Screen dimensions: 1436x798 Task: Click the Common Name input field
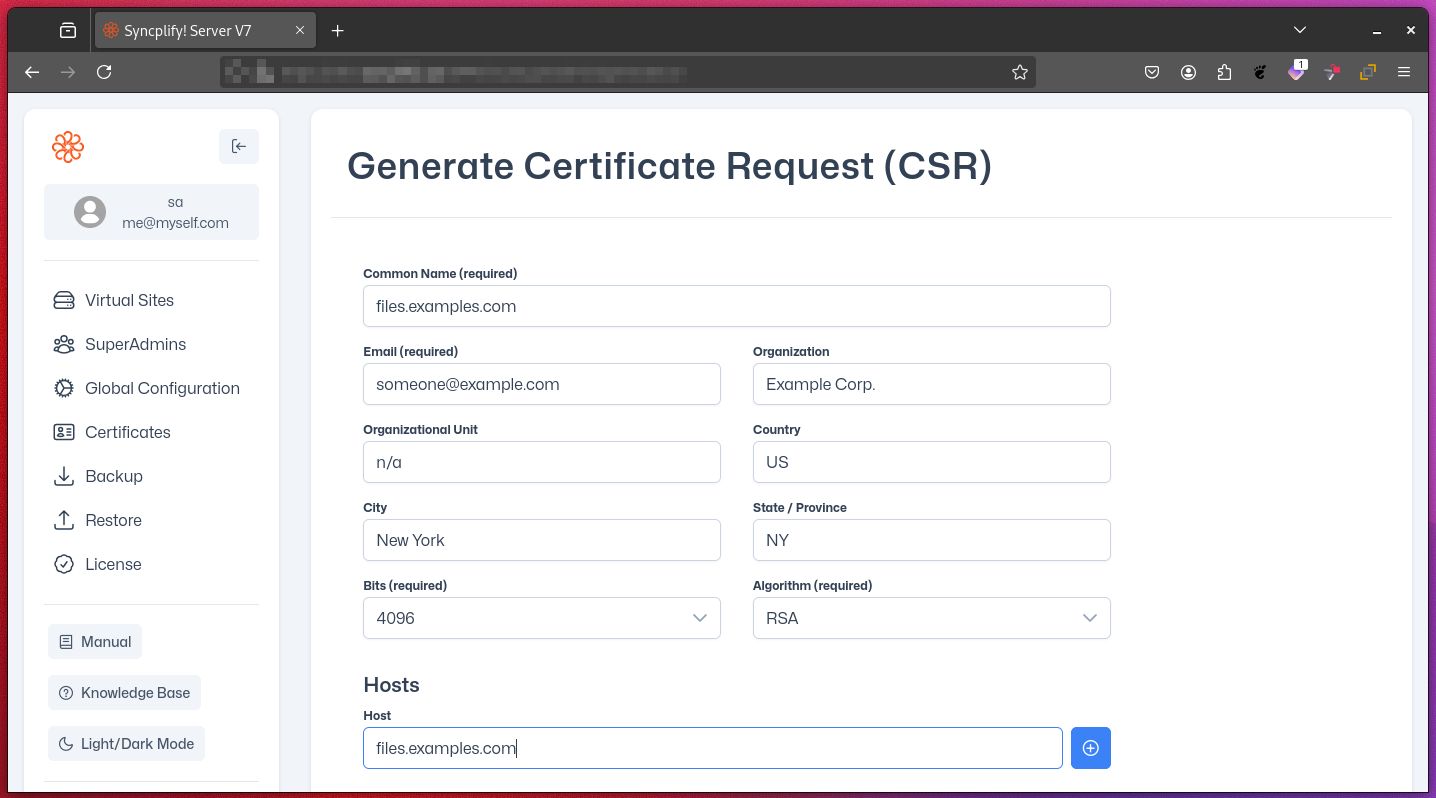coord(737,306)
